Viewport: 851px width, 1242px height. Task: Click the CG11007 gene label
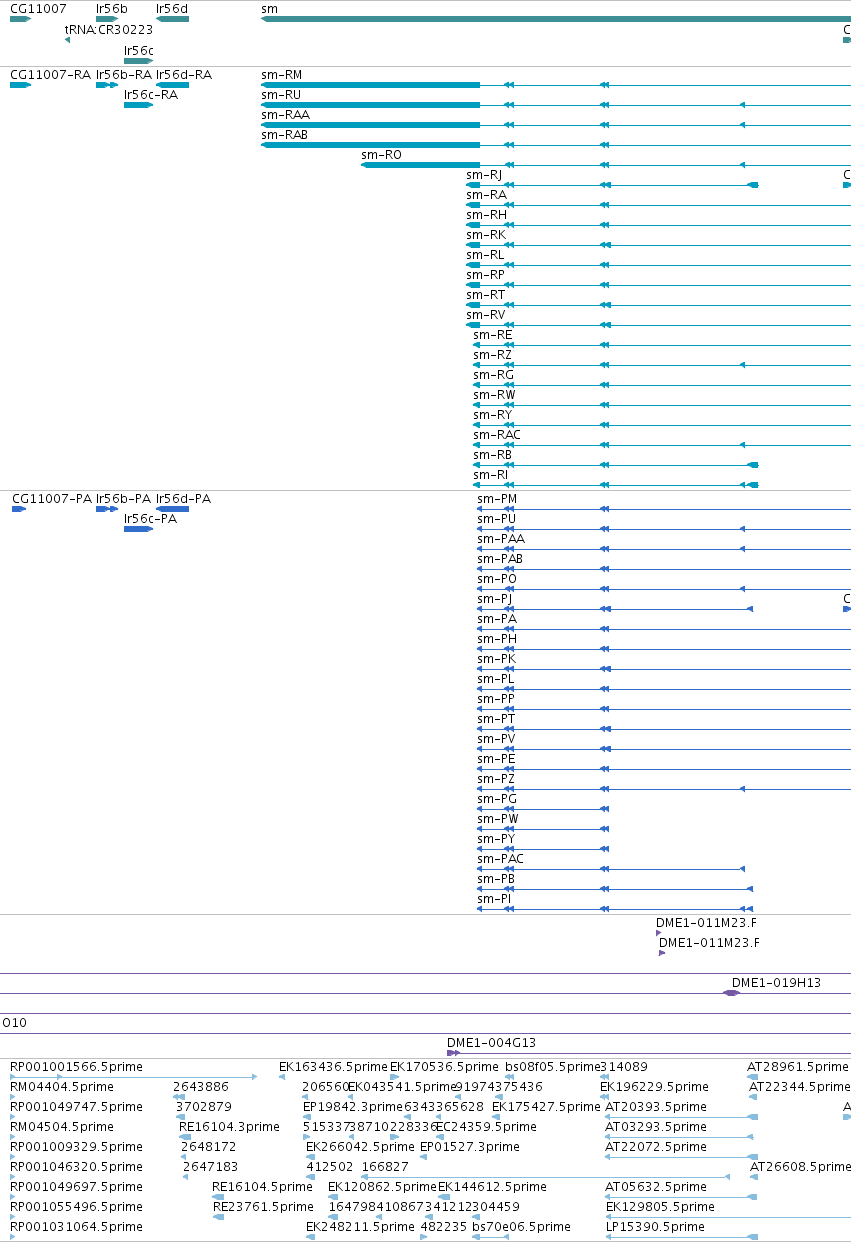pos(38,9)
